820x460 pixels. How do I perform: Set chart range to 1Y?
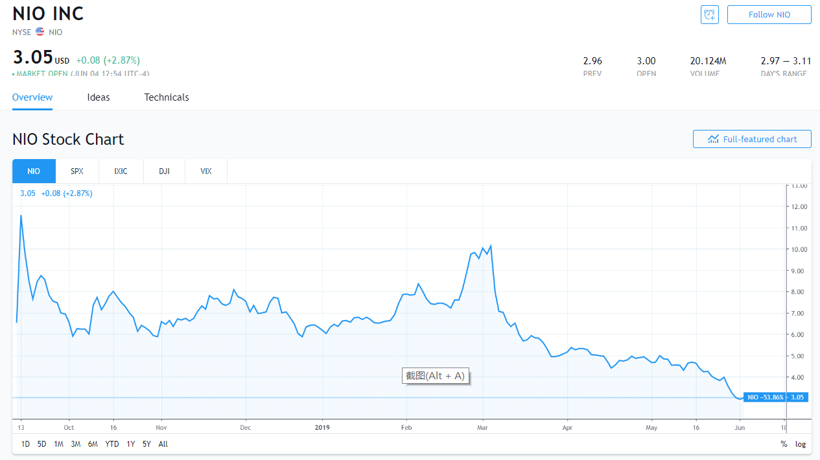tap(131, 444)
